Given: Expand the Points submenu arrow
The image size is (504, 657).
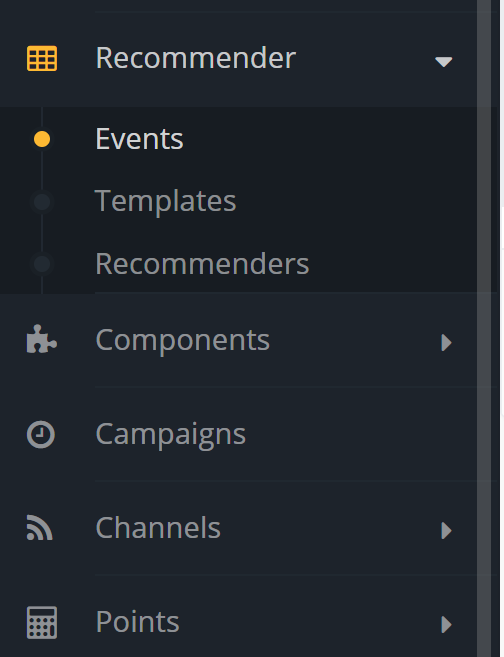Looking at the screenshot, I should (447, 624).
